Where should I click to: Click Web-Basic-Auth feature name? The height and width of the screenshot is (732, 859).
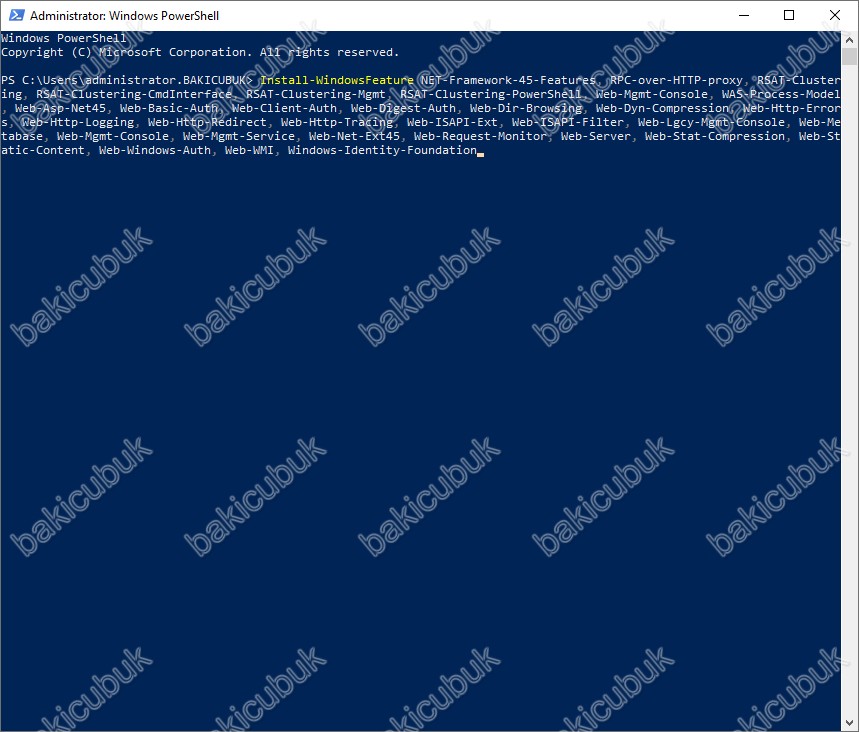pos(169,108)
